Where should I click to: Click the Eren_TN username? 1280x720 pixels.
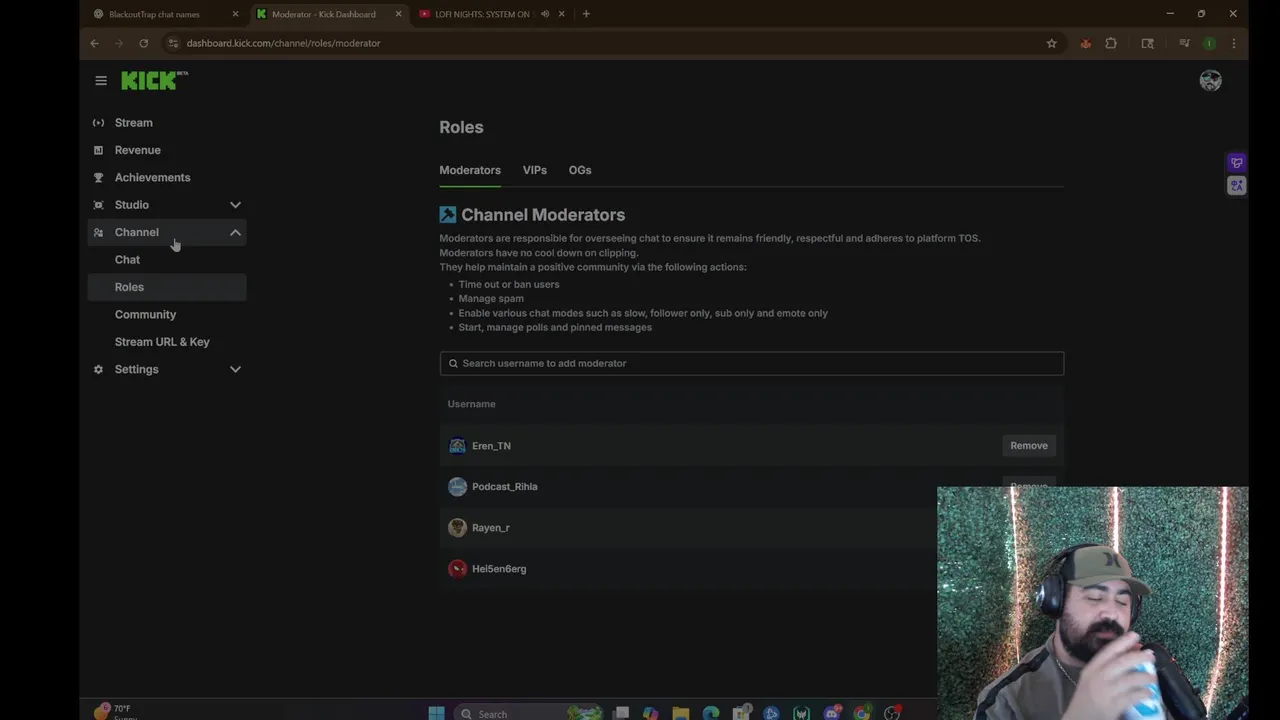pyautogui.click(x=491, y=446)
